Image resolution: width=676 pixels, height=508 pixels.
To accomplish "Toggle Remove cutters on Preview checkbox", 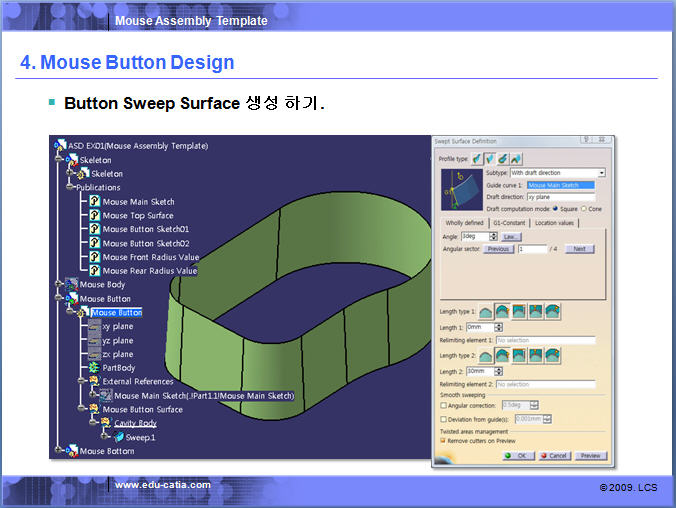I will [x=443, y=440].
